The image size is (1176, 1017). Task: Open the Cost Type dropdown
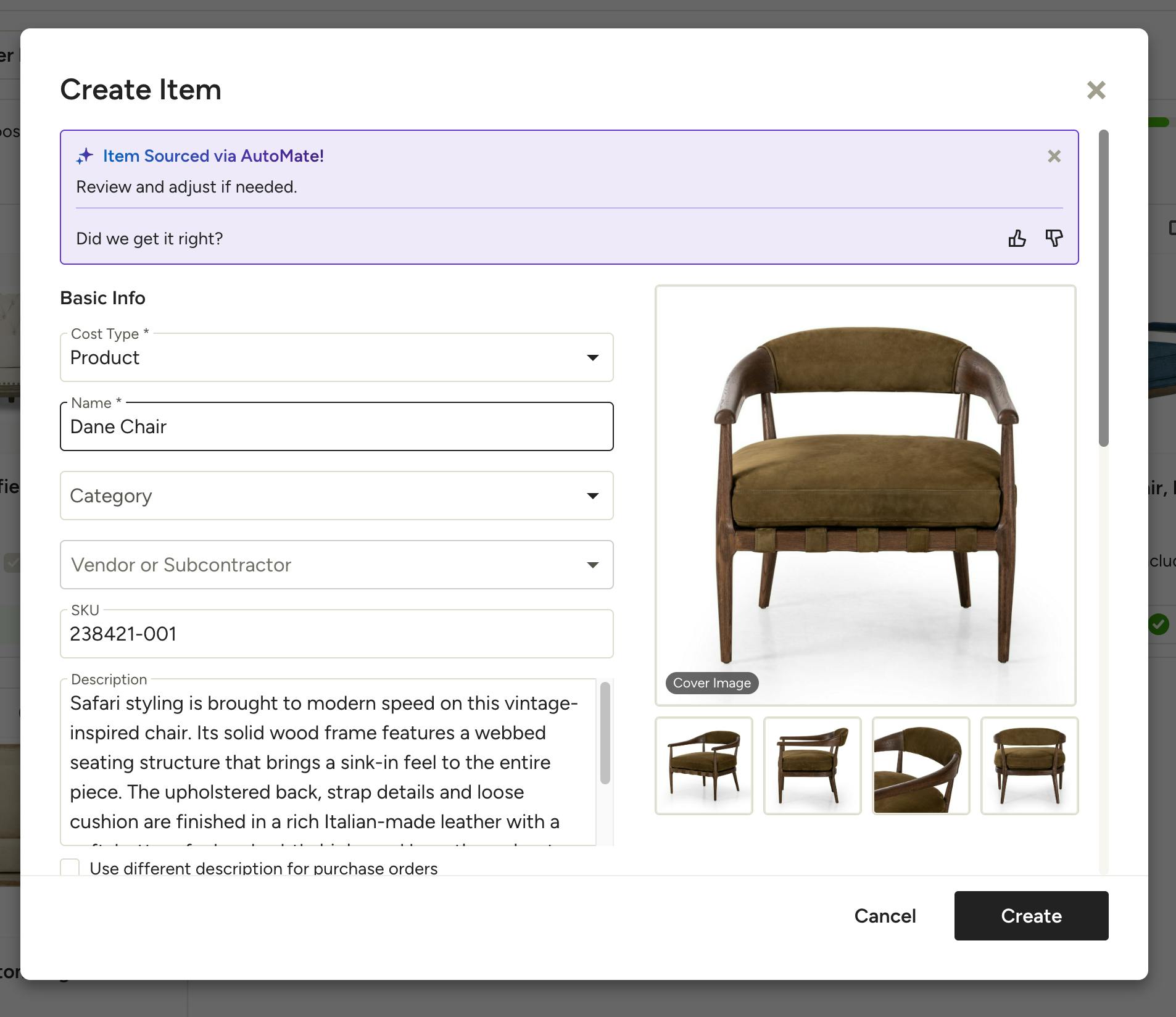coord(336,358)
